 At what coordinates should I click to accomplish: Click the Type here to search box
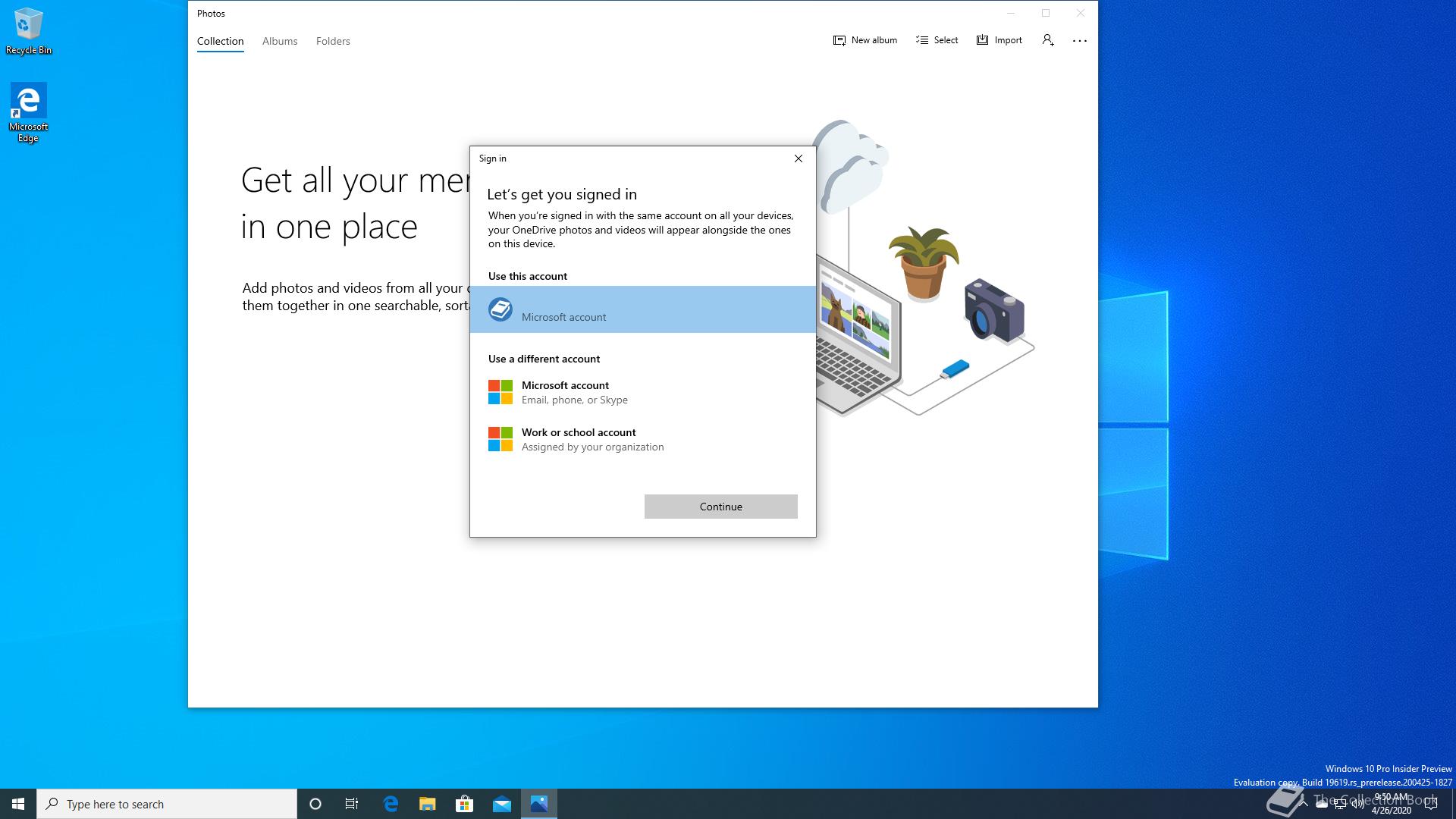click(x=167, y=804)
